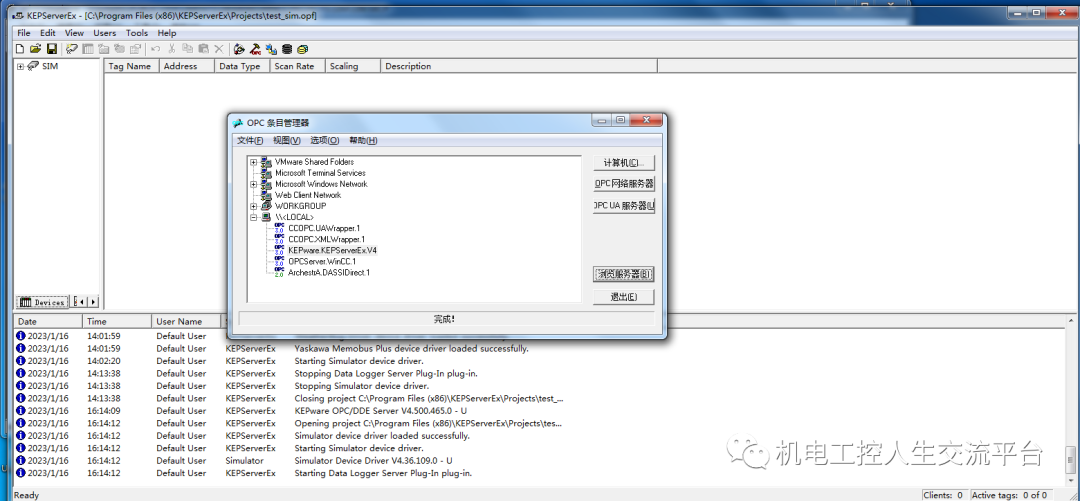This screenshot has height=501, width=1080.
Task: Open the 文件(F) menu in OPC dialog
Action: tap(249, 140)
